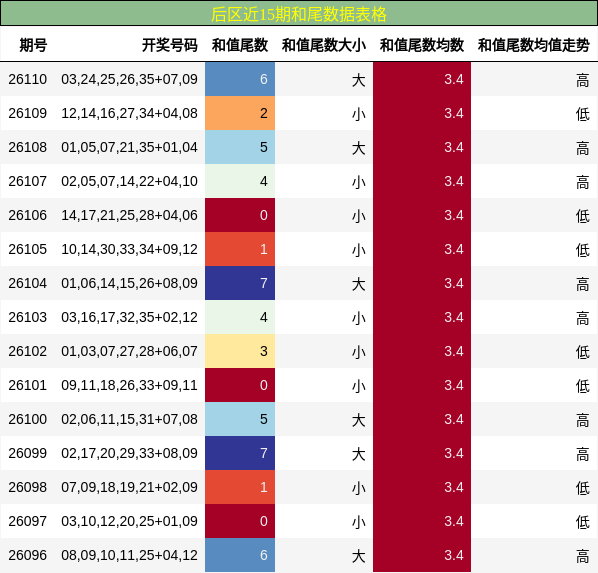Click the 期号 column header
The width and height of the screenshot is (598, 573).
33,45
